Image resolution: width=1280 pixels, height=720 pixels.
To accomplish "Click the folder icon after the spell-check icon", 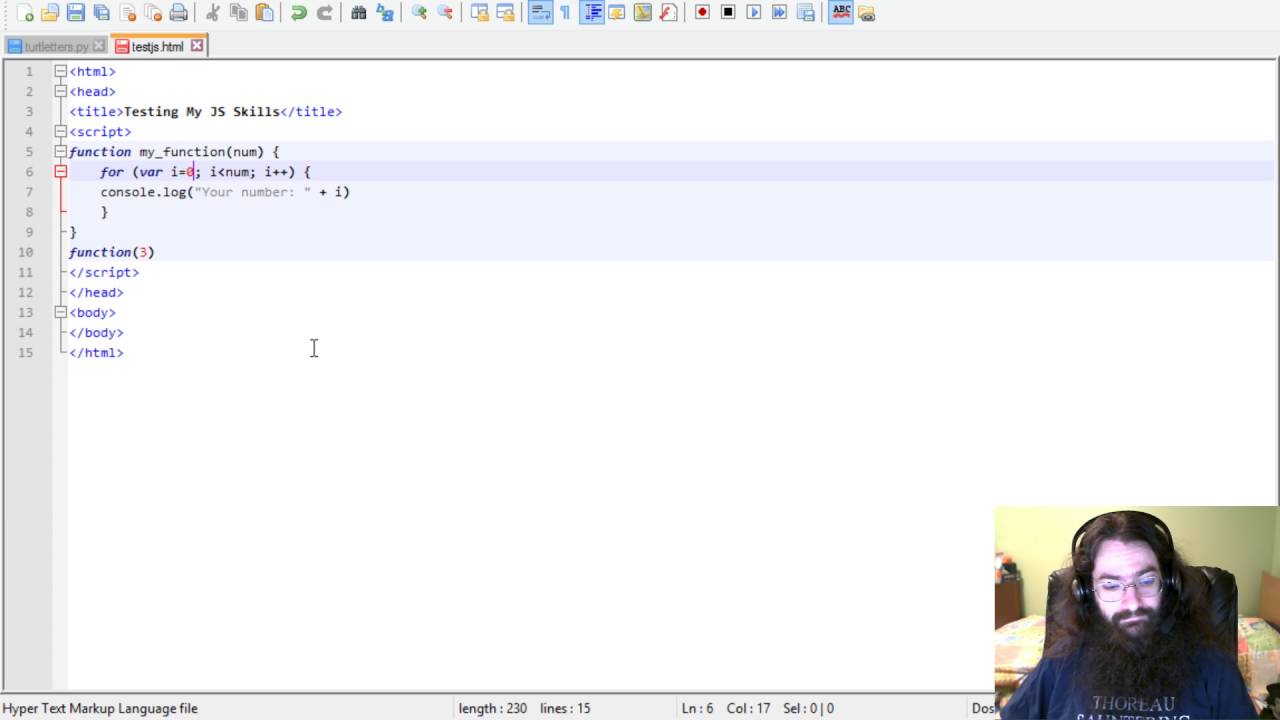I will pos(866,13).
